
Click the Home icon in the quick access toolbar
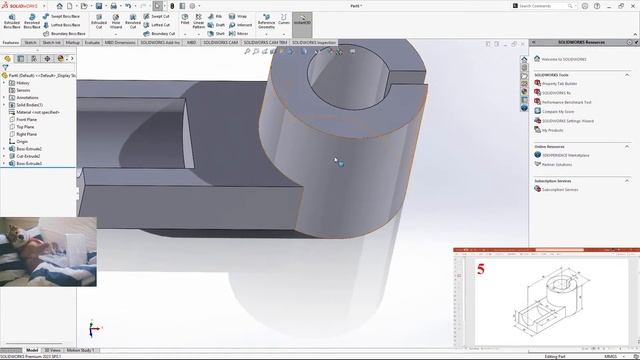[60, 6]
